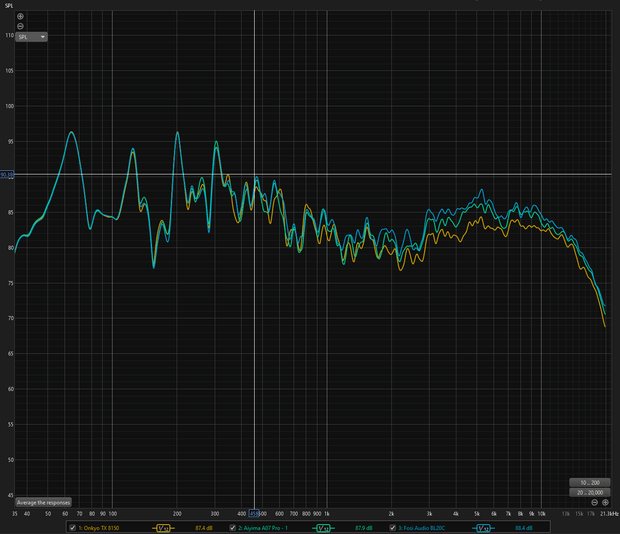Click the vertical zoom-in plus icon at top left

click(x=20, y=17)
